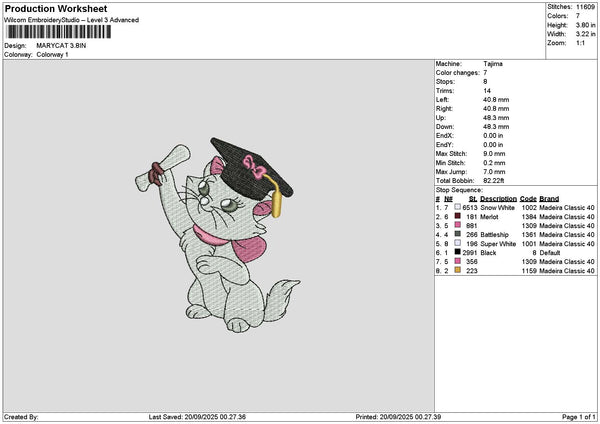The height and width of the screenshot is (424, 600).
Task: Click the Battleship gray color swatch
Action: coord(457,234)
